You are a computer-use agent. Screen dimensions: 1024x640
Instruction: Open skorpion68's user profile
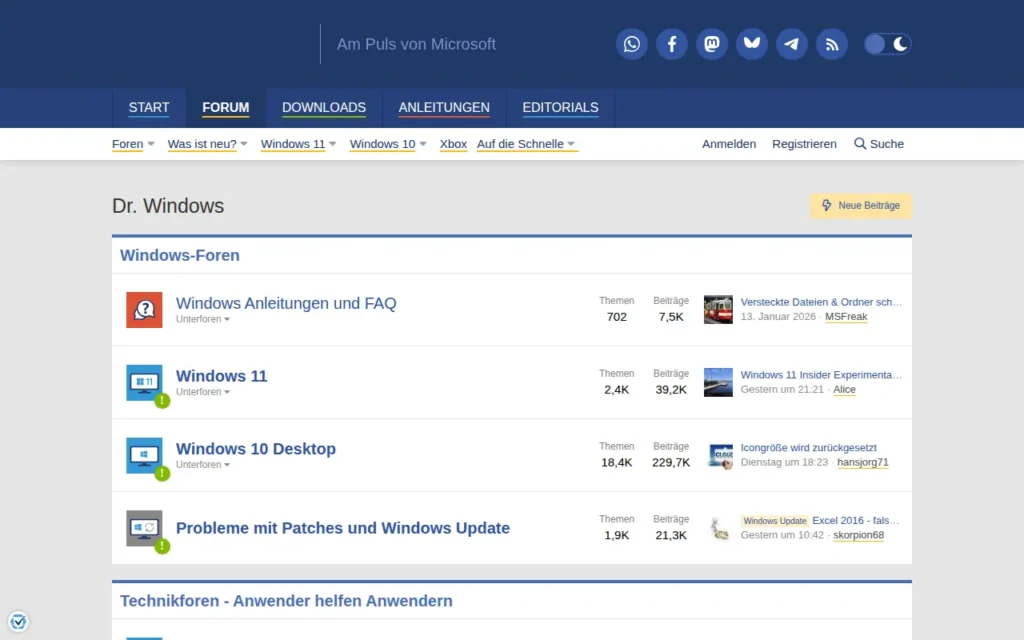[x=858, y=535]
